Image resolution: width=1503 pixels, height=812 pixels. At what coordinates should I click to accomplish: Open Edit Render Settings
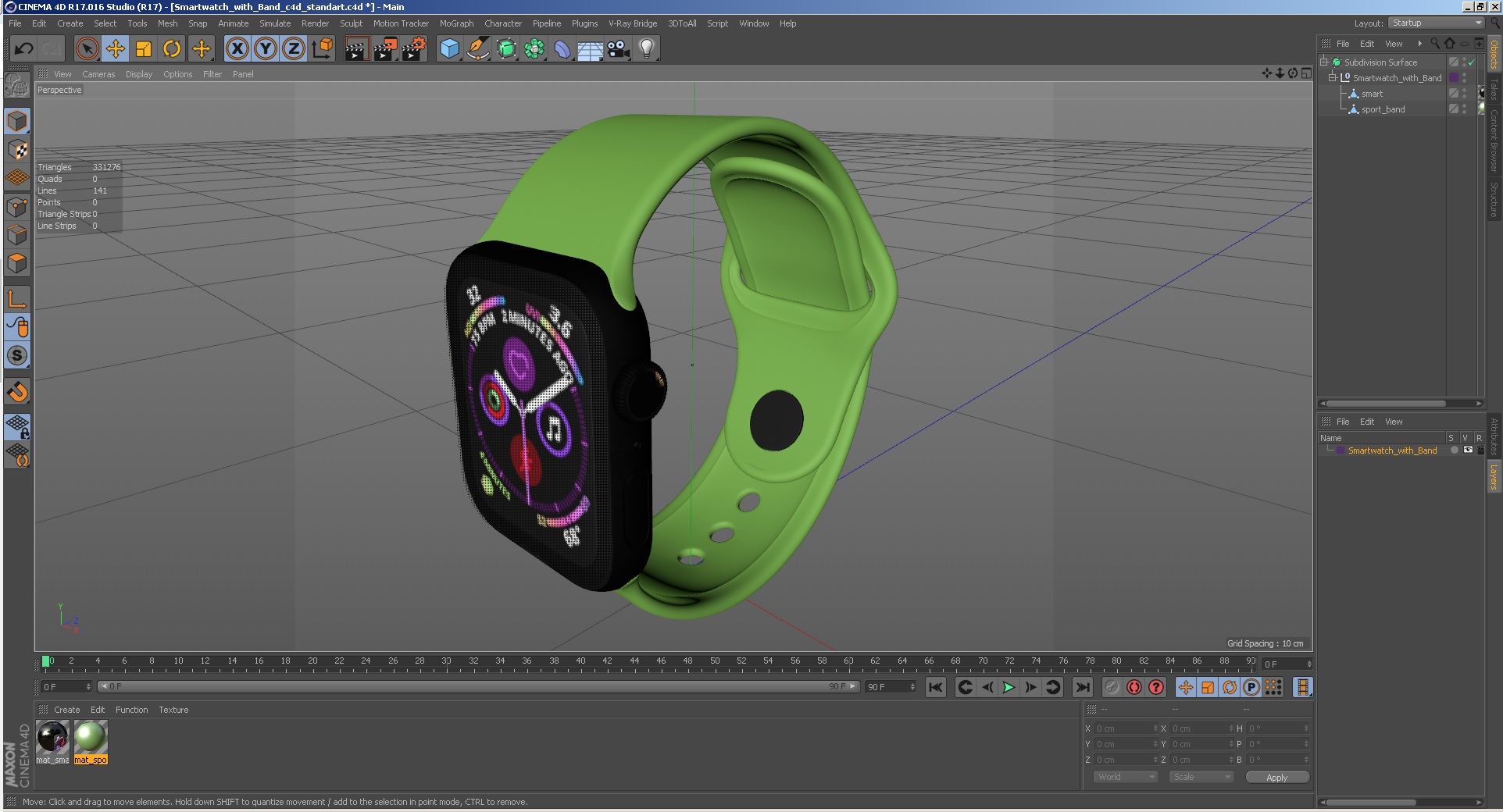point(414,49)
